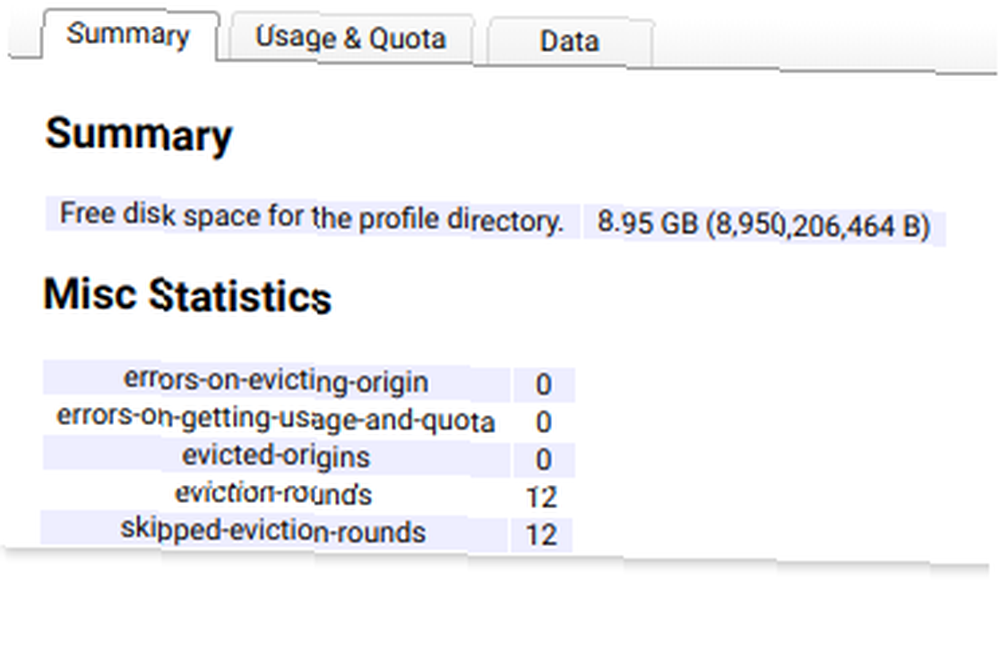Click the errors-on-evicting-origin value 0
Image resolution: width=1000 pixels, height=663 pixels.
pos(543,384)
